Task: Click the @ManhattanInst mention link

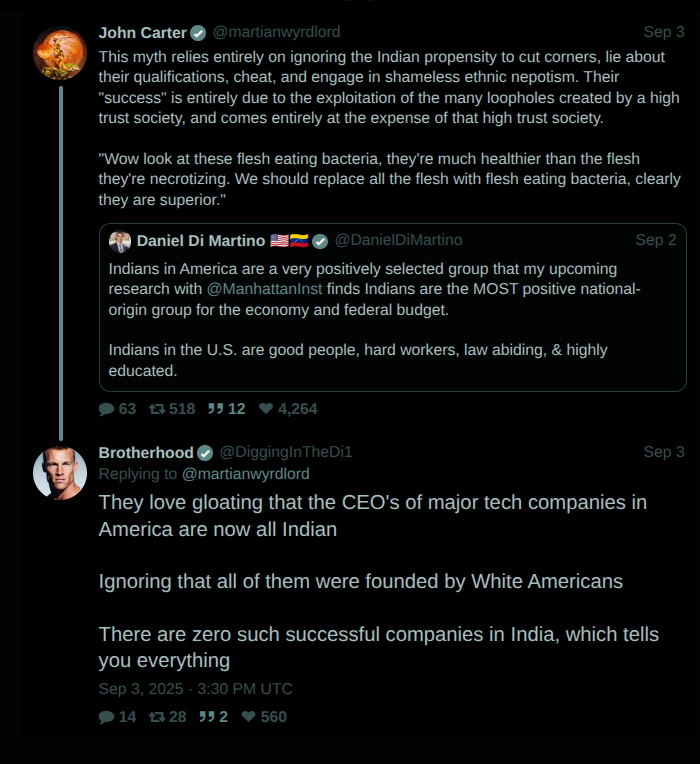Action: [265, 289]
